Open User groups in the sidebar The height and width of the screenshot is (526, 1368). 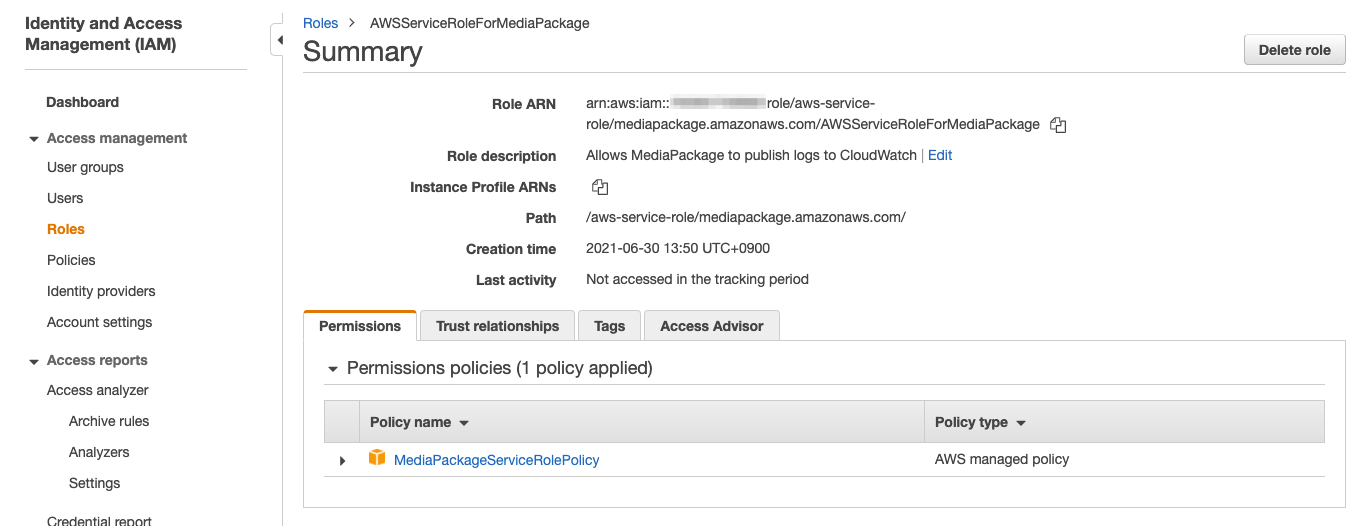[85, 167]
